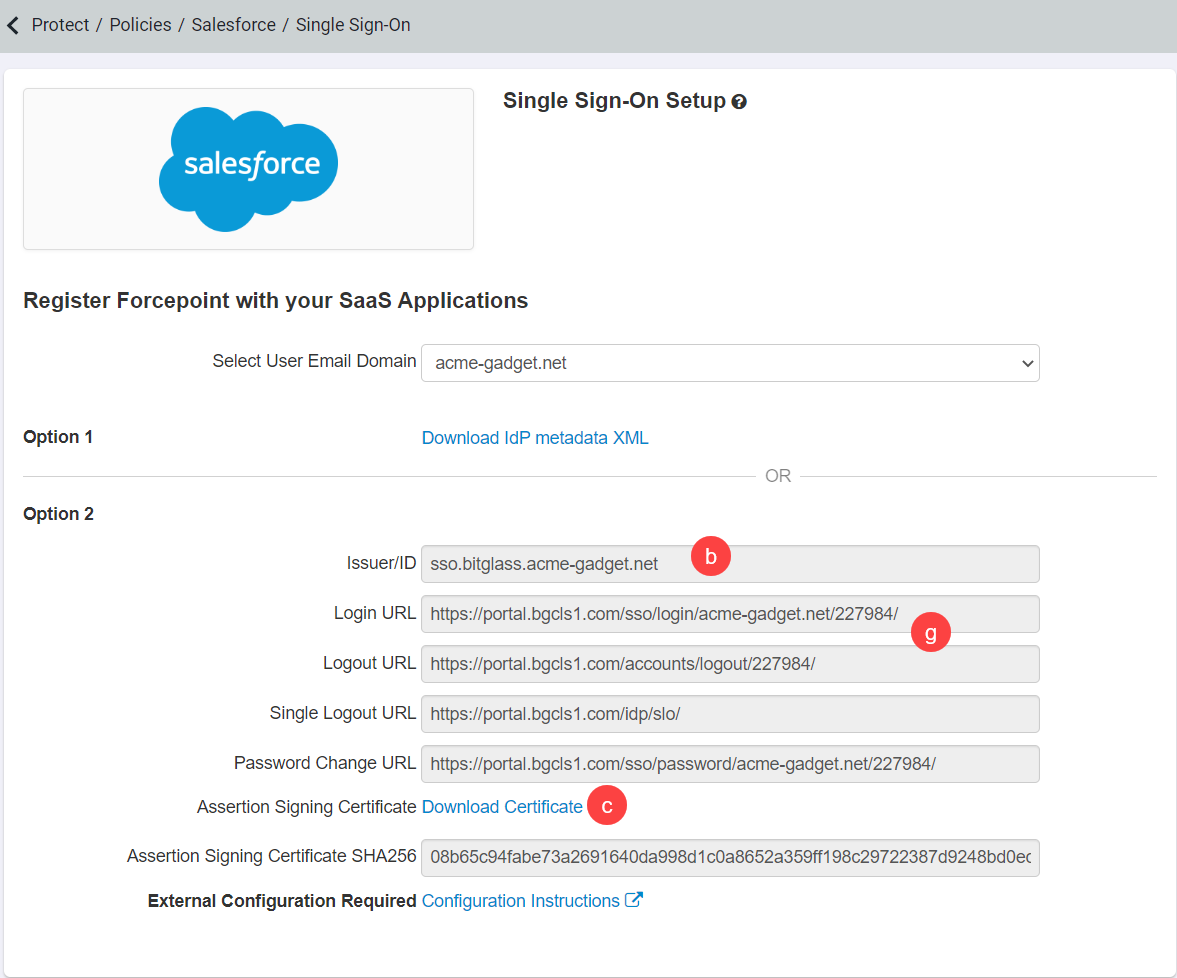Click the red marker badge labeled b

[711, 556]
